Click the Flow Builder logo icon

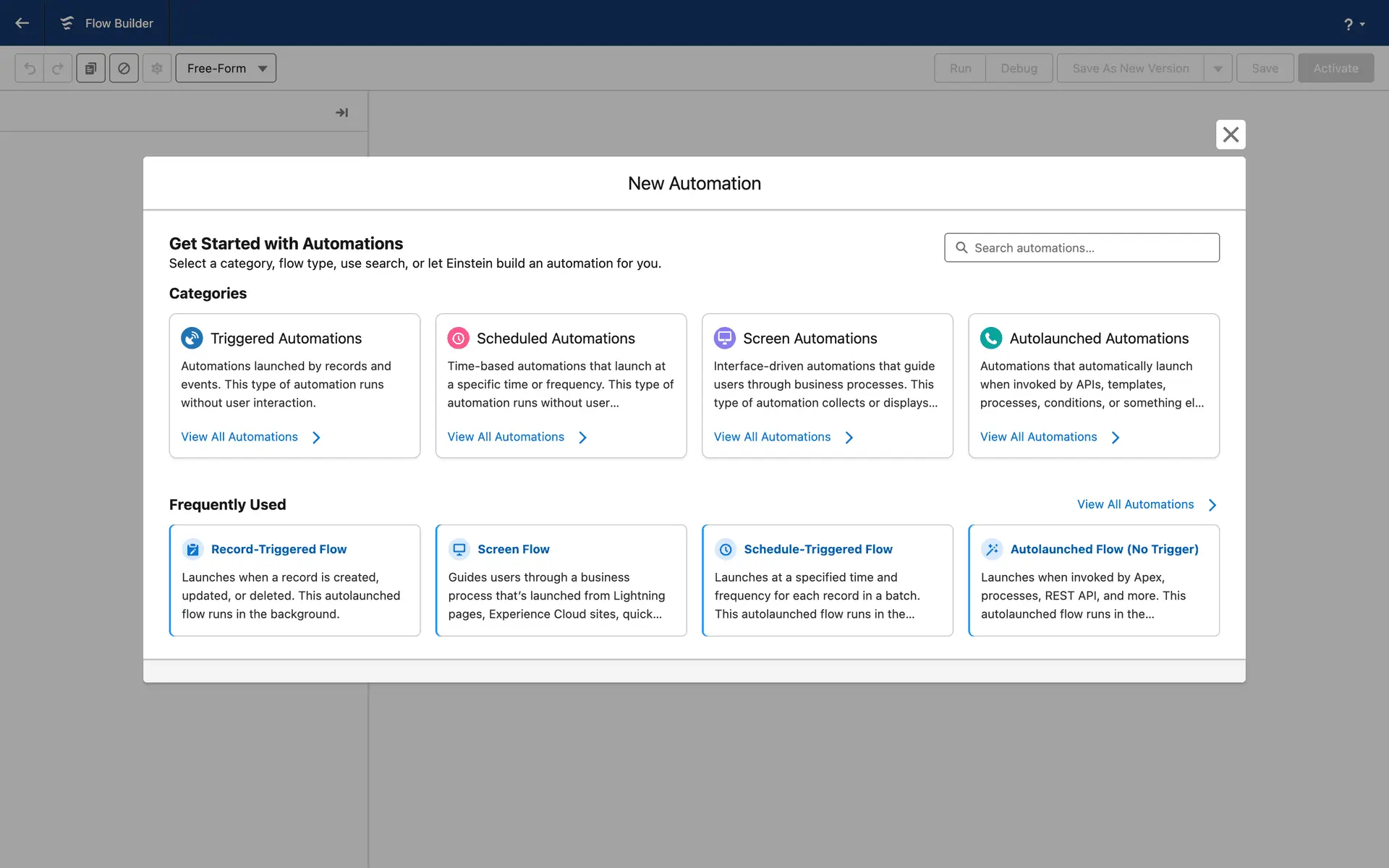[x=67, y=23]
